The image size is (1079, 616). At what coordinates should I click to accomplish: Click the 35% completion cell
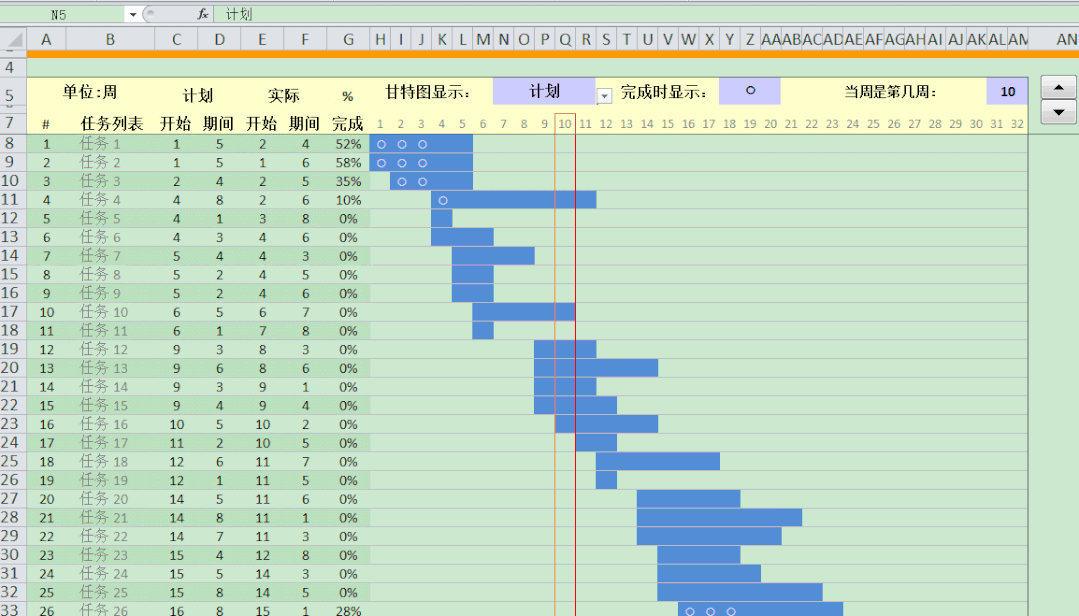point(348,182)
